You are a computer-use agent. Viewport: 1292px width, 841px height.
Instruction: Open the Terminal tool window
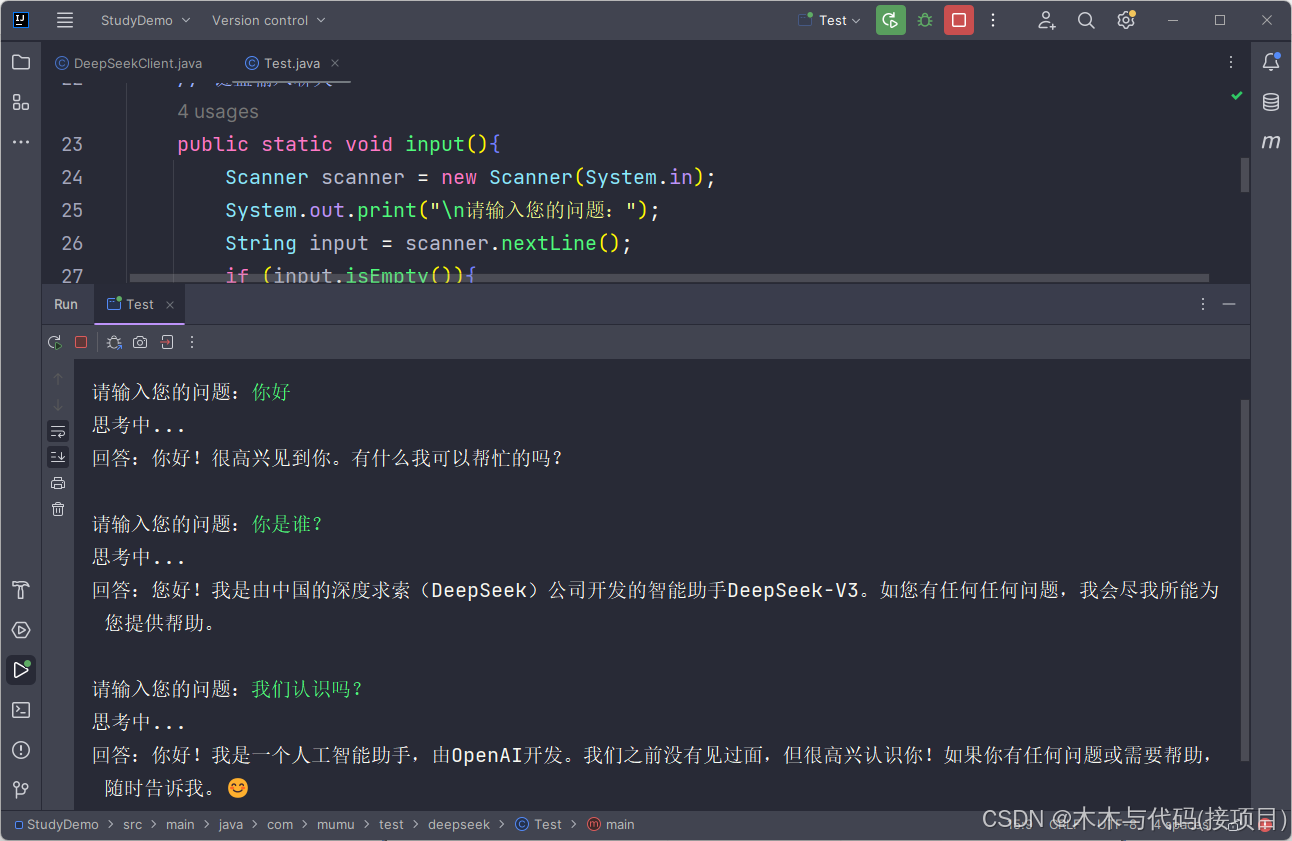click(21, 710)
